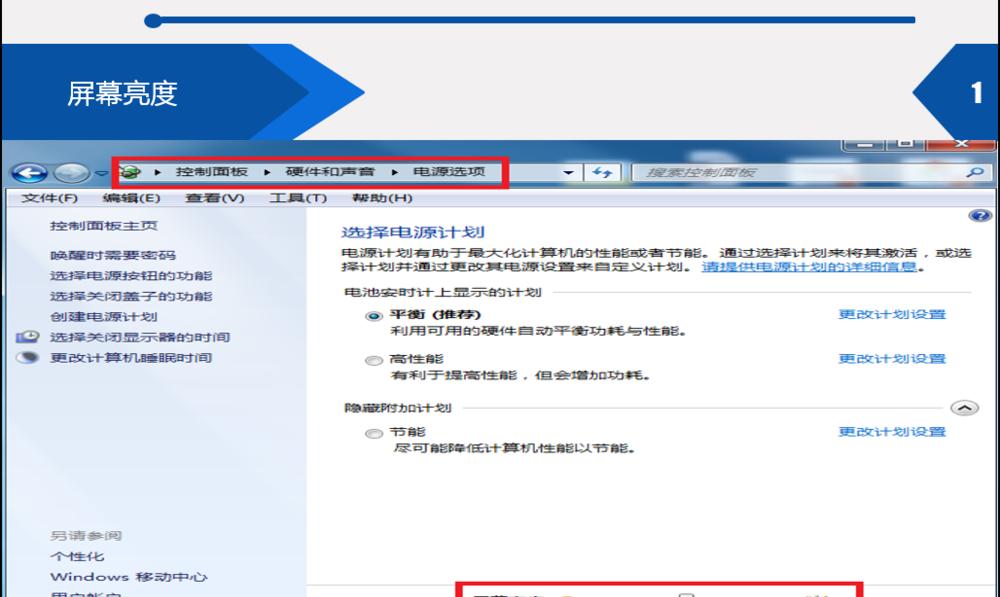Open 唤醒时需要密码 link

(x=113, y=255)
